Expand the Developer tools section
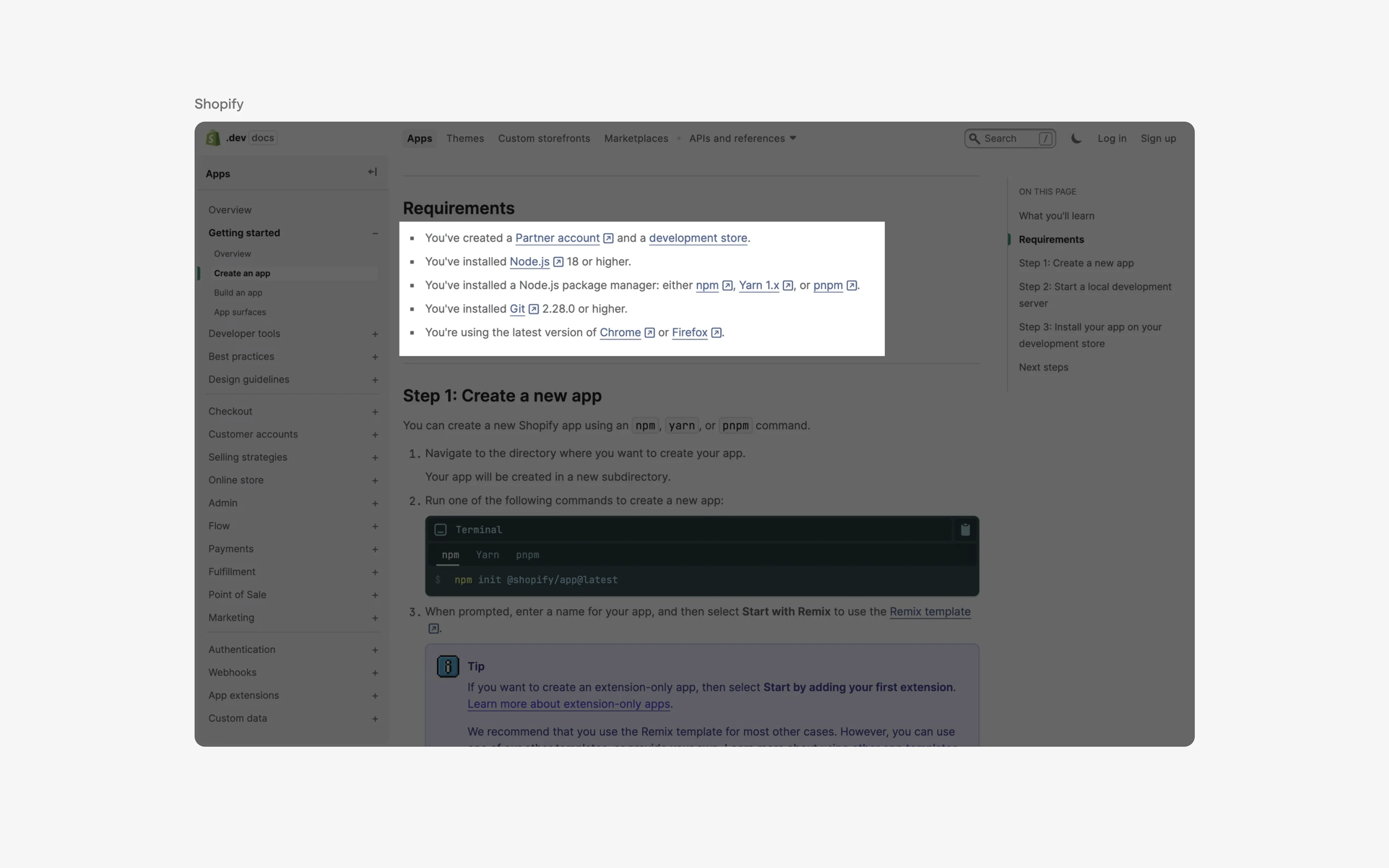The image size is (1389, 868). [x=375, y=333]
